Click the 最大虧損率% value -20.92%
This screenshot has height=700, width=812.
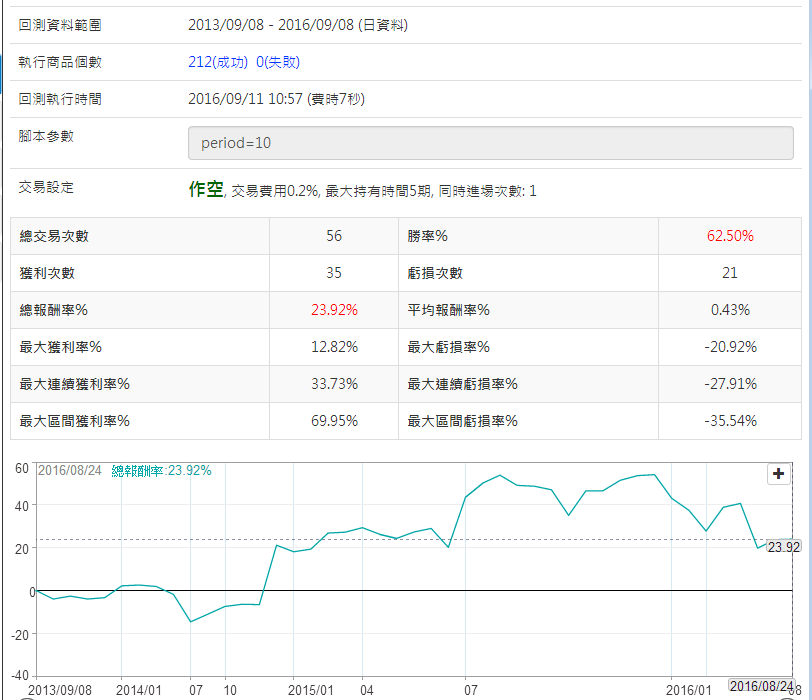pos(729,347)
